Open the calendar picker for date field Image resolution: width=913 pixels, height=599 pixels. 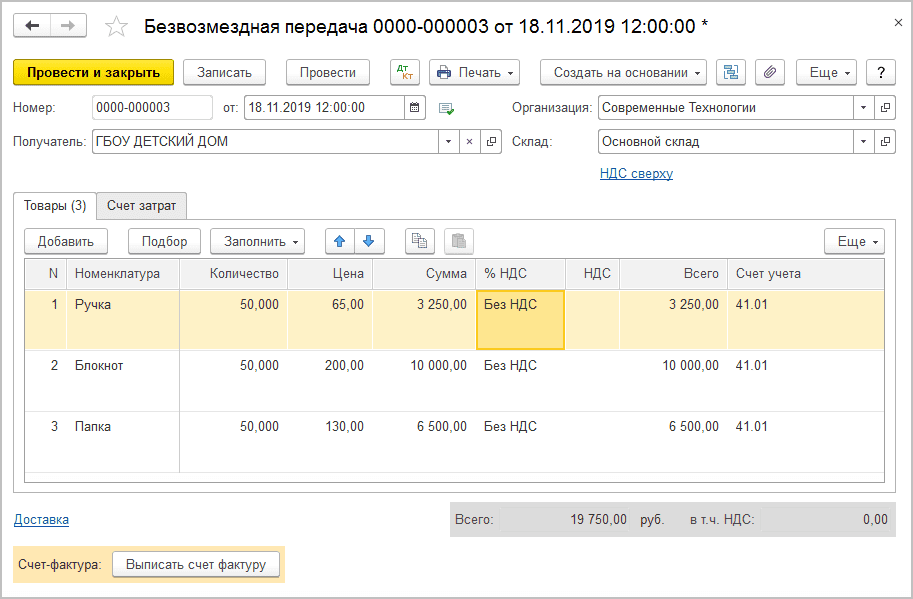pyautogui.click(x=415, y=108)
